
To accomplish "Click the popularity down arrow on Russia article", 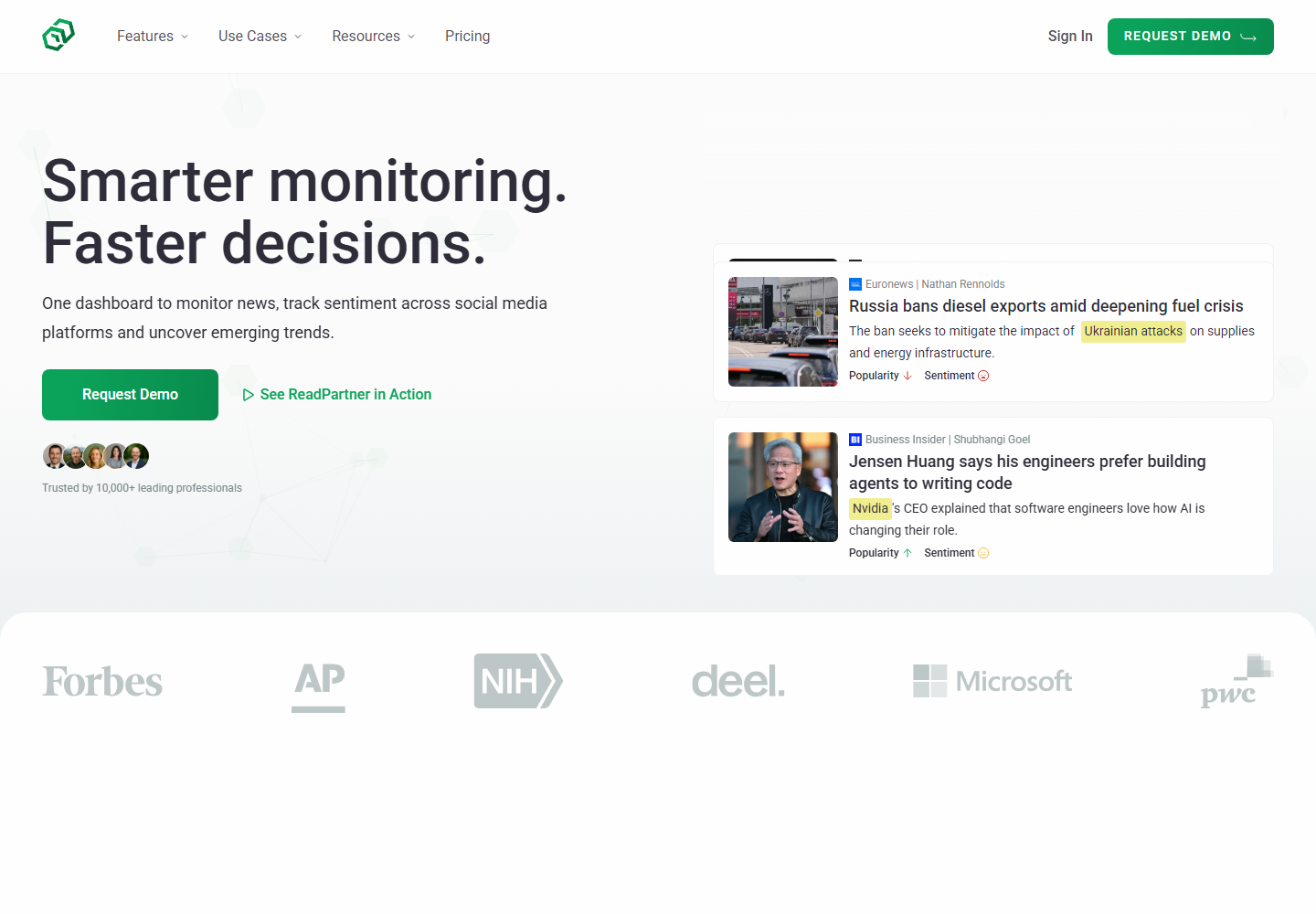I will coord(907,376).
